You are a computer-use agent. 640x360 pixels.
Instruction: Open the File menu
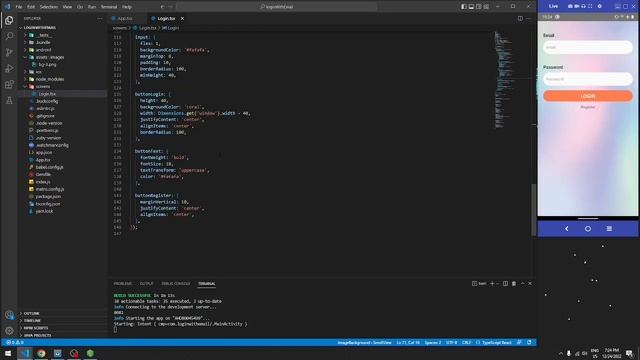19,7
